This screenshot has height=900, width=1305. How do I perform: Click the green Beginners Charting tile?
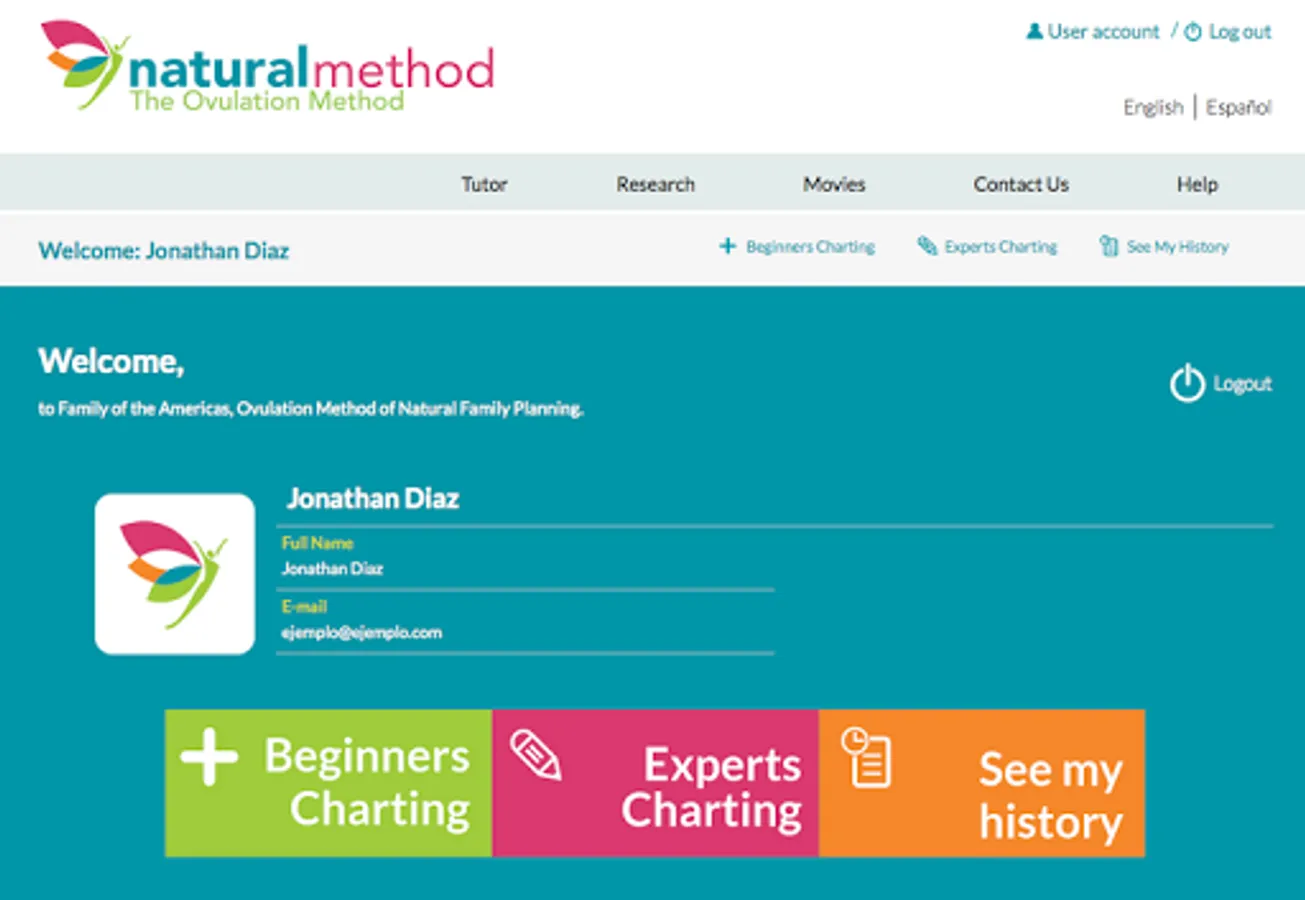pyautogui.click(x=328, y=783)
